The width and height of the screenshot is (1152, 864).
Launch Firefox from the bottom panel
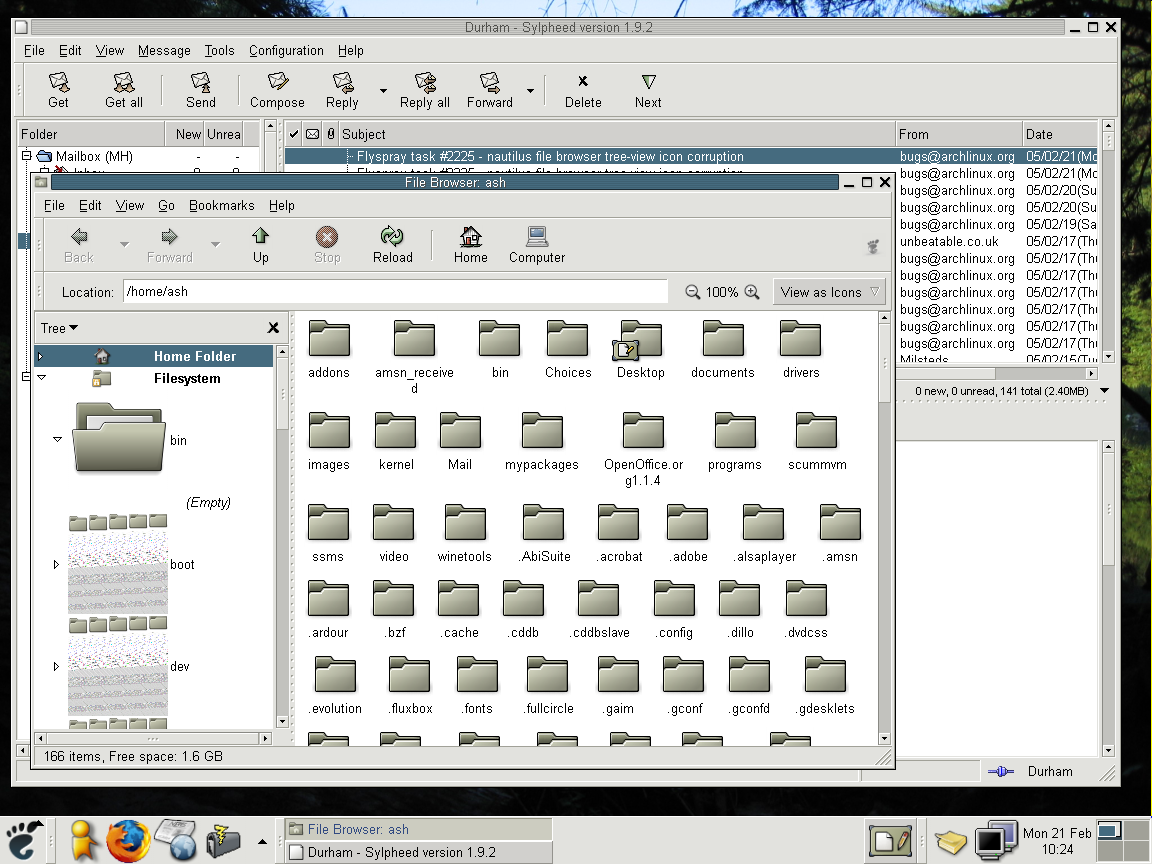coord(128,840)
